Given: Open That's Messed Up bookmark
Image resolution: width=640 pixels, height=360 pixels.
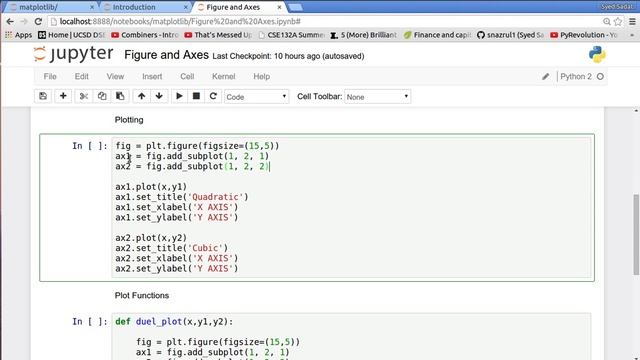Looking at the screenshot, I should [218, 35].
